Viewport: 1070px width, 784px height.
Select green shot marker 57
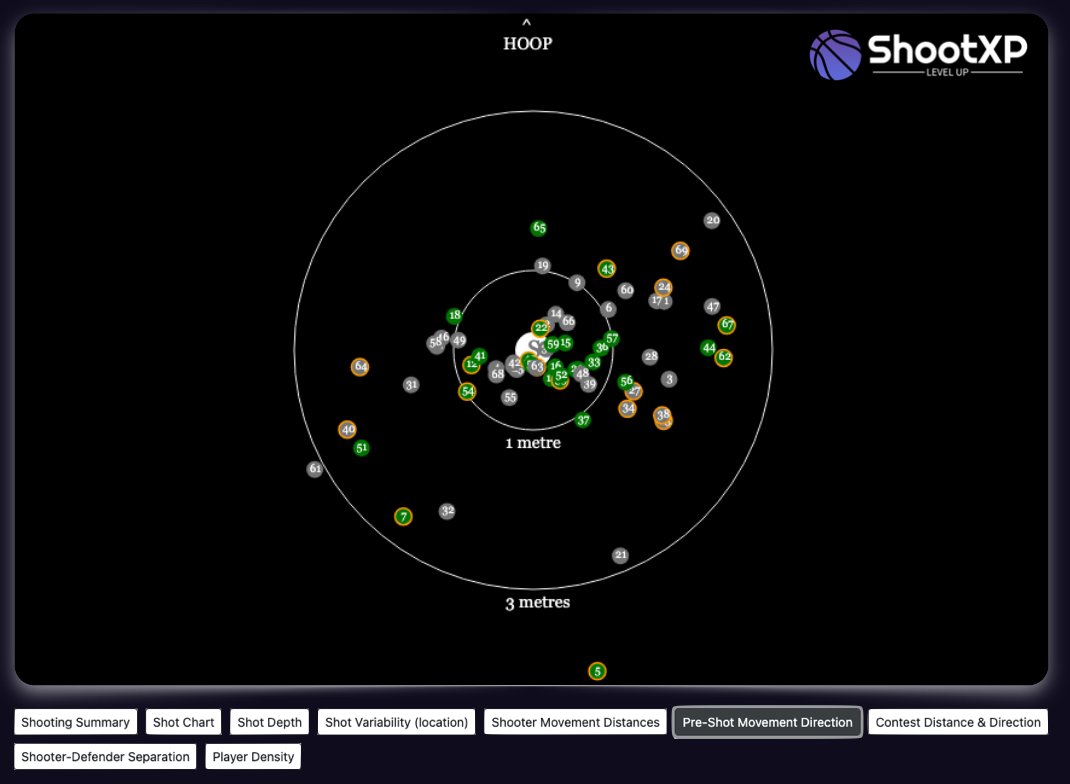(611, 338)
